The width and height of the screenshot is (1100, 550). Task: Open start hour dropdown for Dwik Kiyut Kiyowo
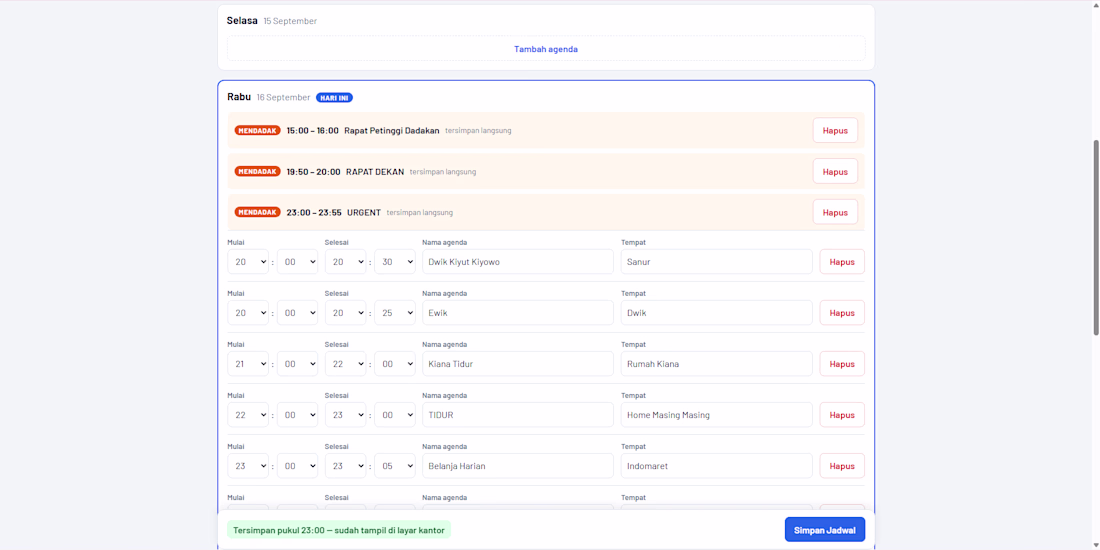(248, 262)
